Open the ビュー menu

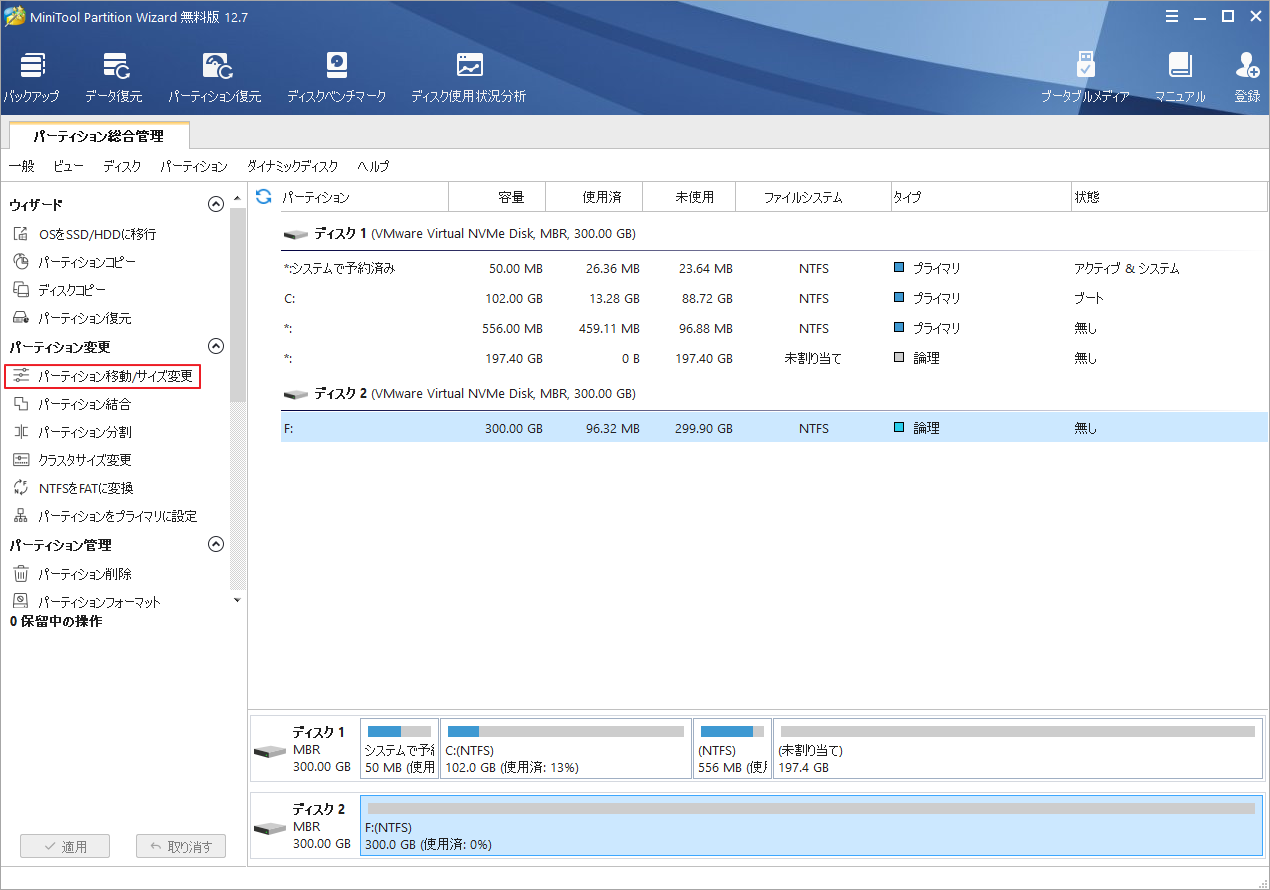[67, 166]
